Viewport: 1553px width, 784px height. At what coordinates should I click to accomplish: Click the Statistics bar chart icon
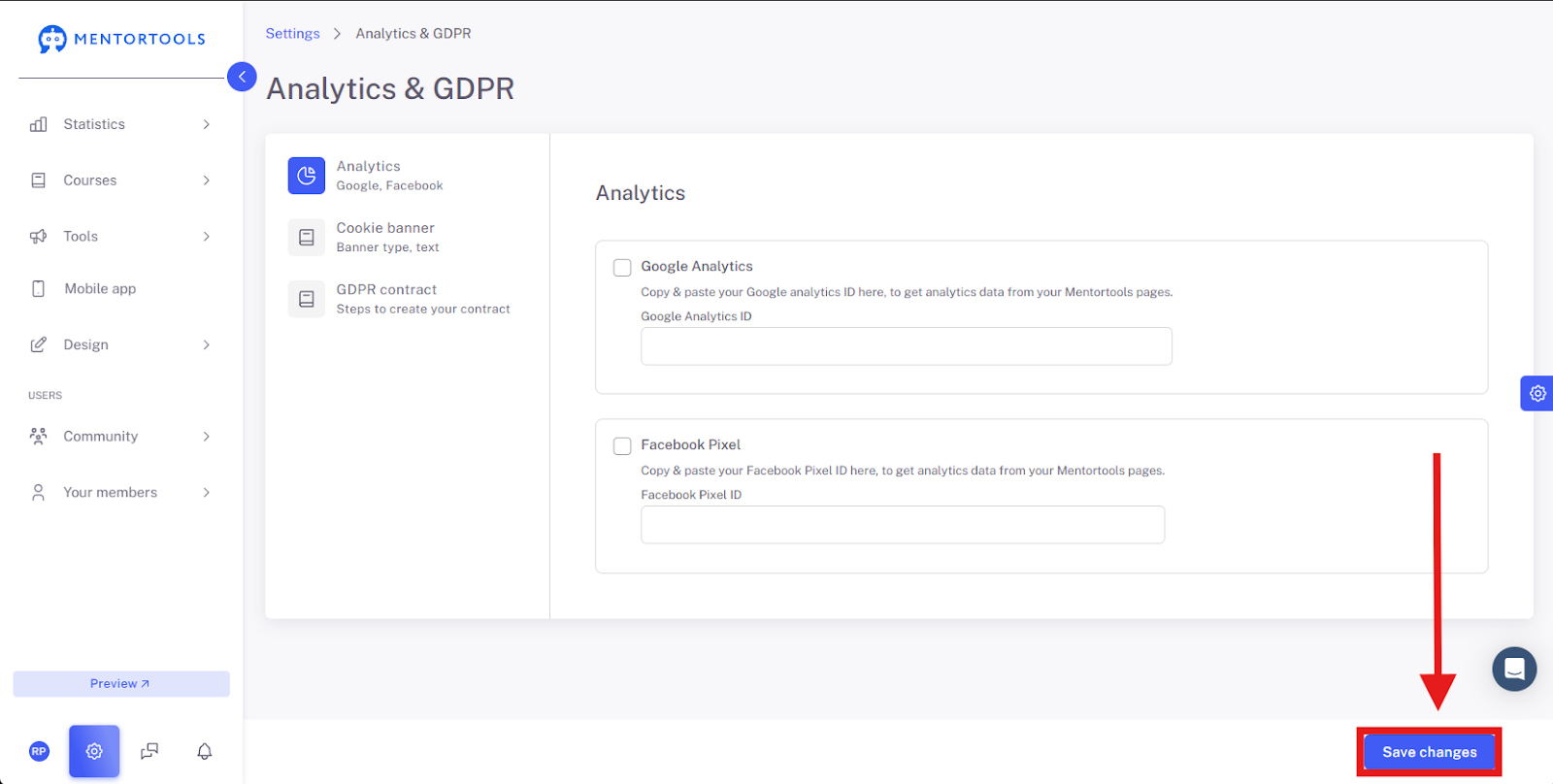39,124
